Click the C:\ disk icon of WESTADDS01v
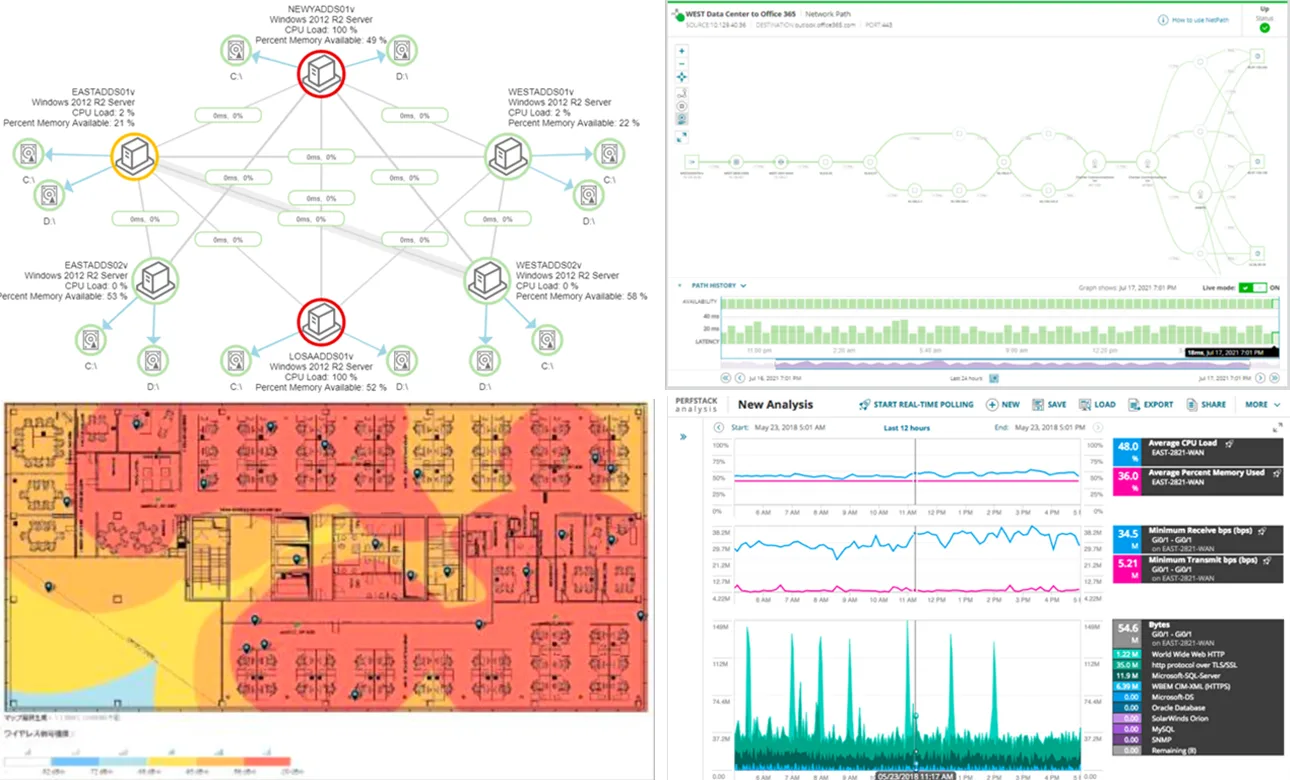The width and height of the screenshot is (1290, 780). (x=608, y=154)
